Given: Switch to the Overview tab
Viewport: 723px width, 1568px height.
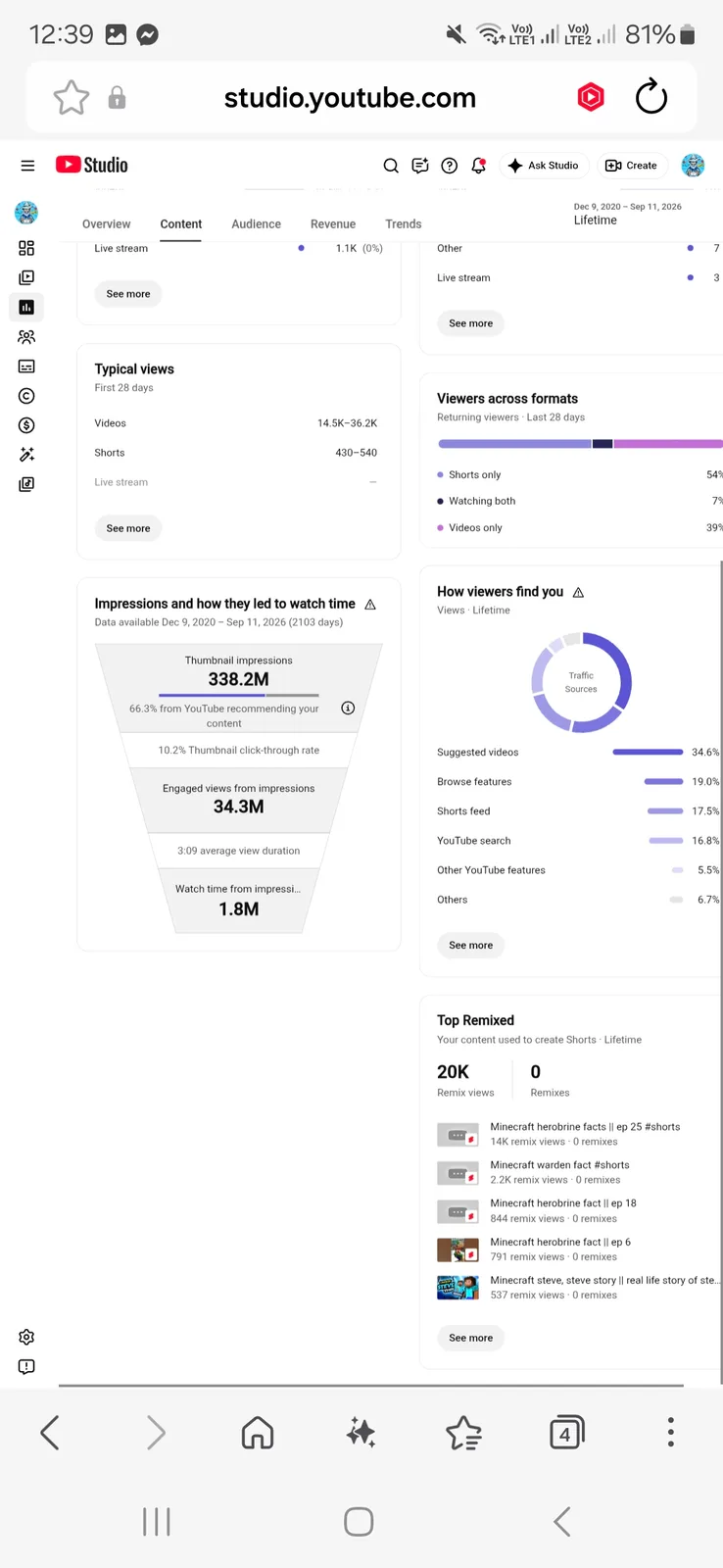Looking at the screenshot, I should (x=106, y=224).
